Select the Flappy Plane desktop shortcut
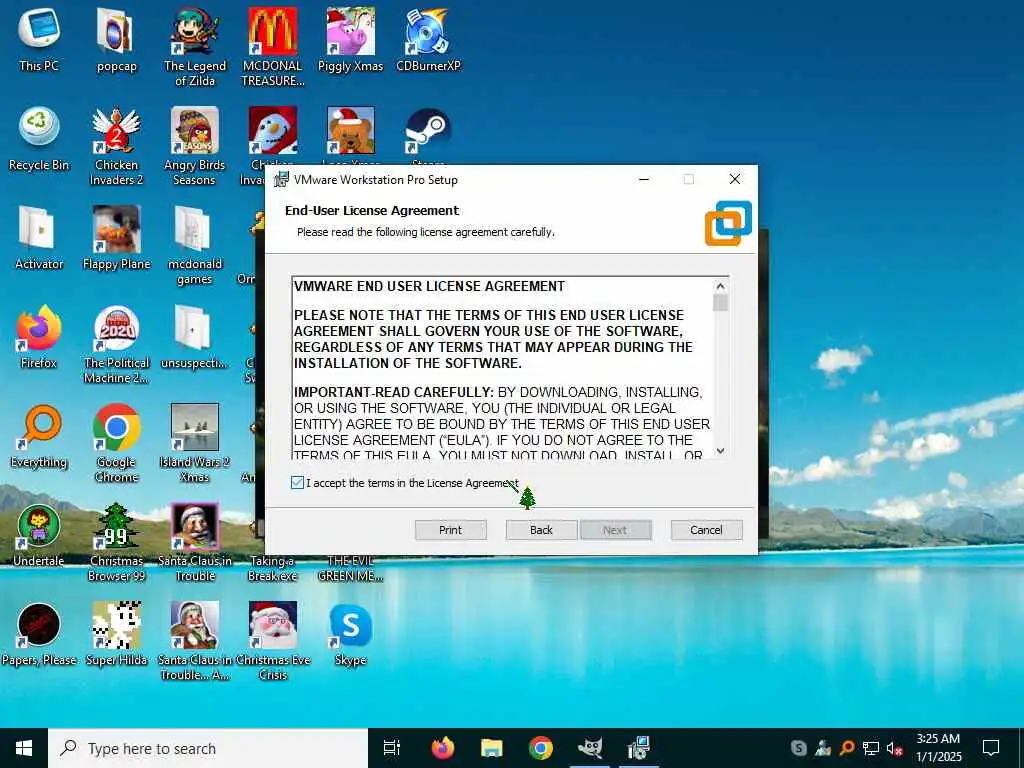The image size is (1024, 768). 116,238
